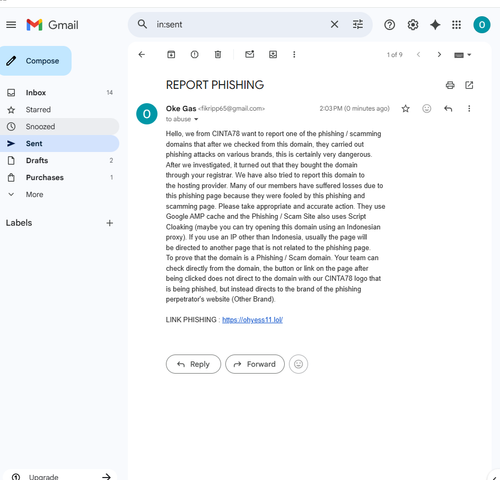Delete this email with the trash icon

(x=218, y=54)
